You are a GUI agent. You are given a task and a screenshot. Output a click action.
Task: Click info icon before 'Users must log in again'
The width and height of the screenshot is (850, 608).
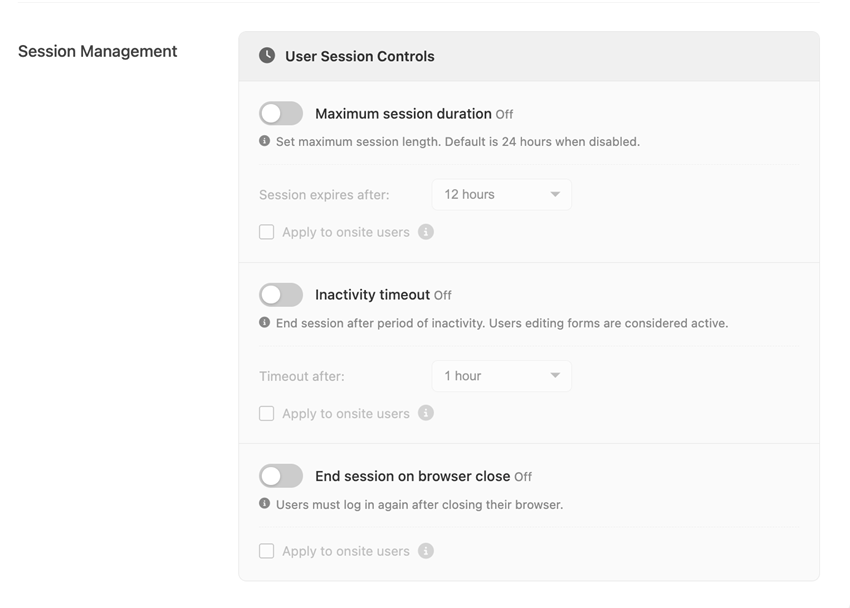point(265,503)
